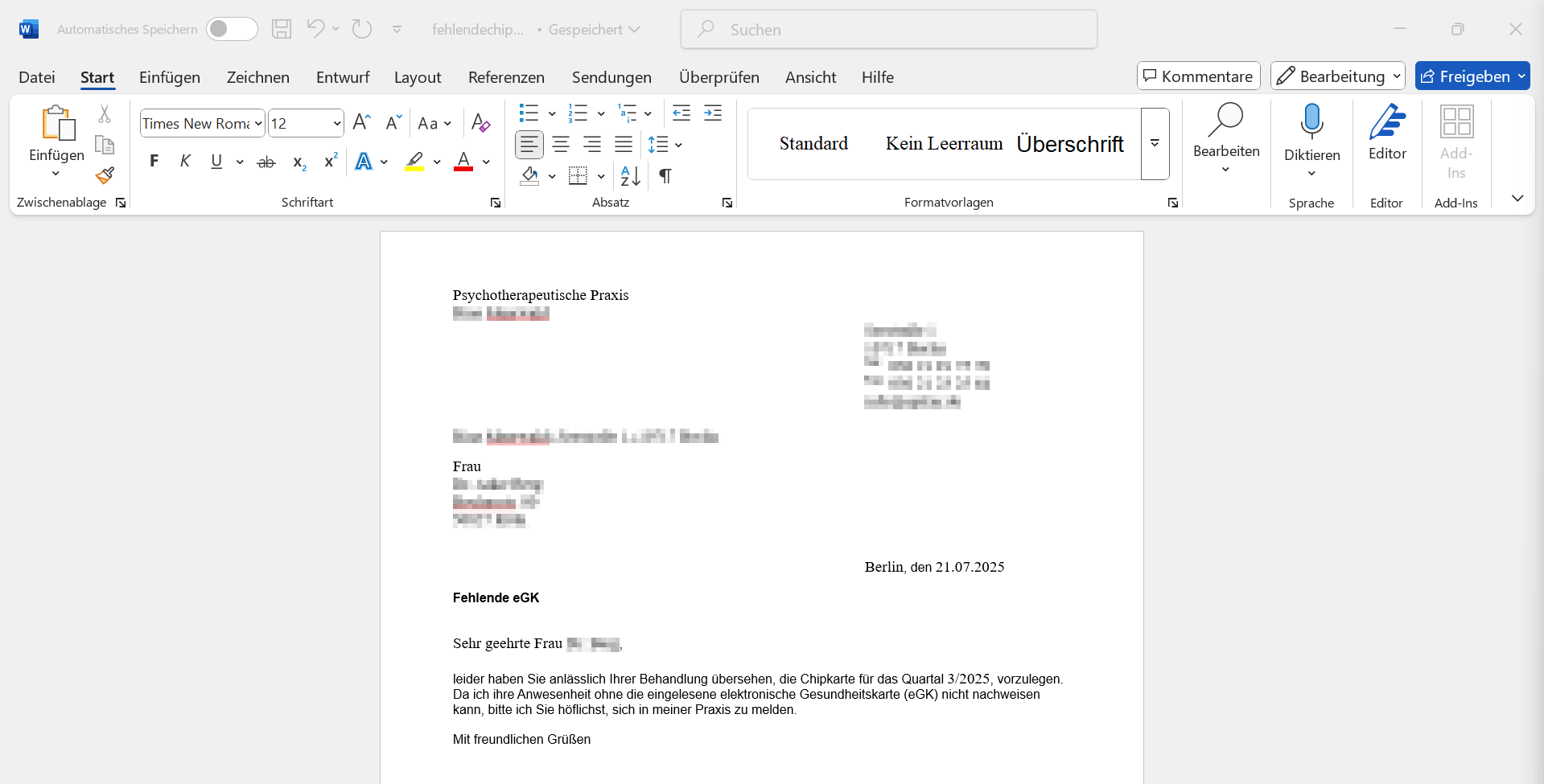Decrease paragraph indent
1544x784 pixels.
click(x=681, y=113)
